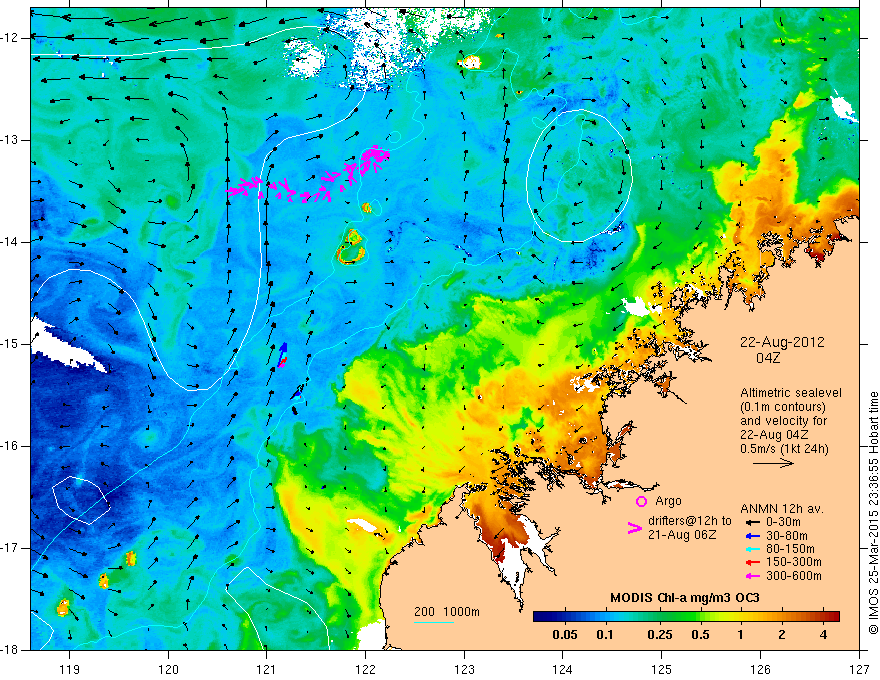Viewport: 880px width, 680px height.
Task: Click the magenta Argo circle symbol in legend
Action: click(x=641, y=501)
